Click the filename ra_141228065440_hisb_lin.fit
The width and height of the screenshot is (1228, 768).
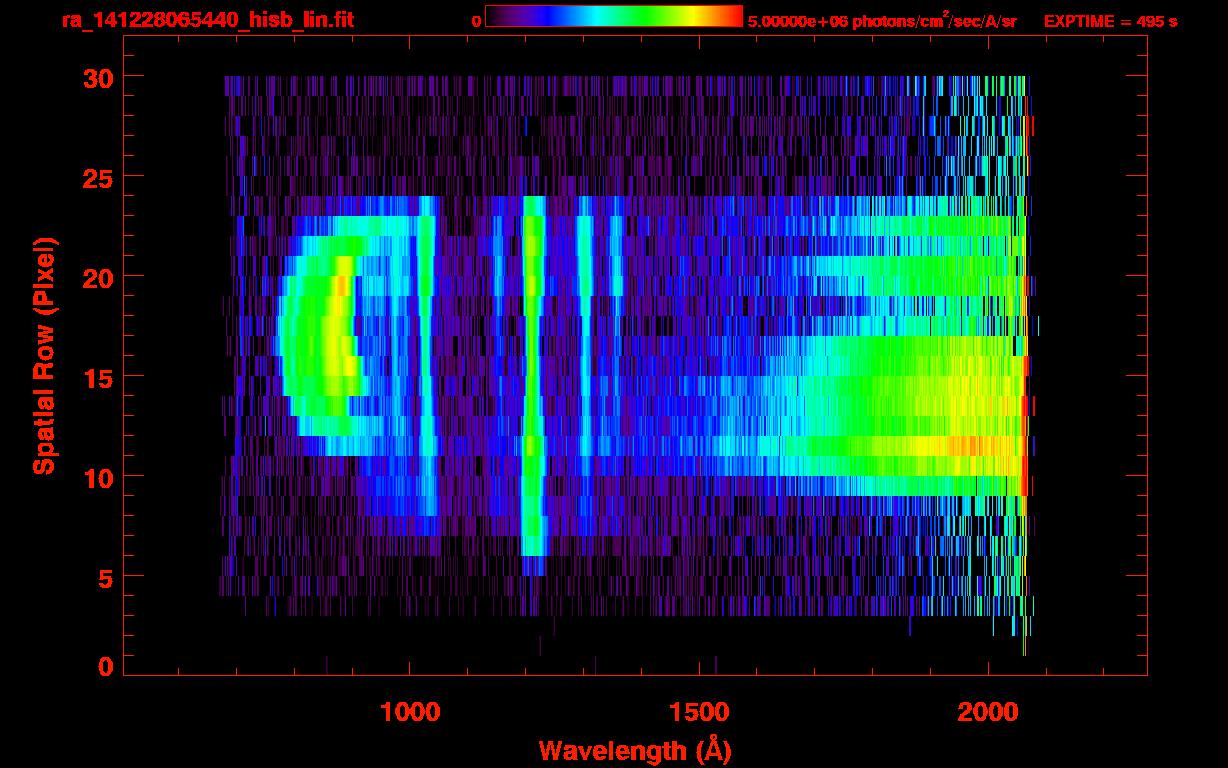coord(207,20)
